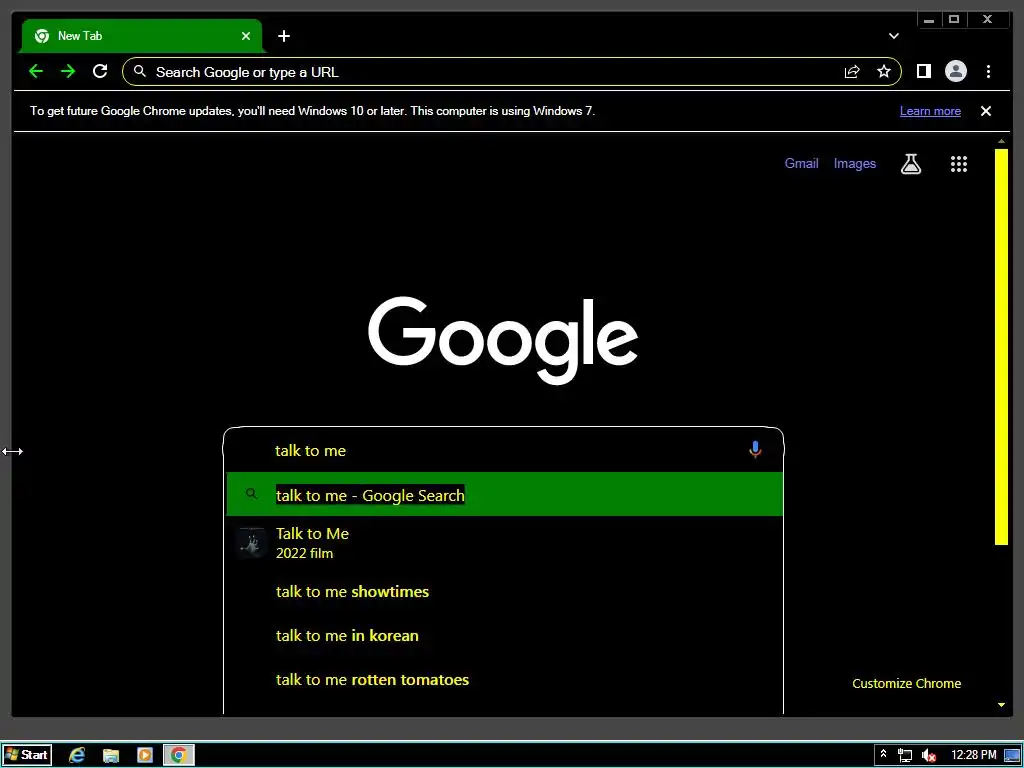This screenshot has width=1024, height=768.
Task: Open Windows Media Player in taskbar
Action: (145, 755)
